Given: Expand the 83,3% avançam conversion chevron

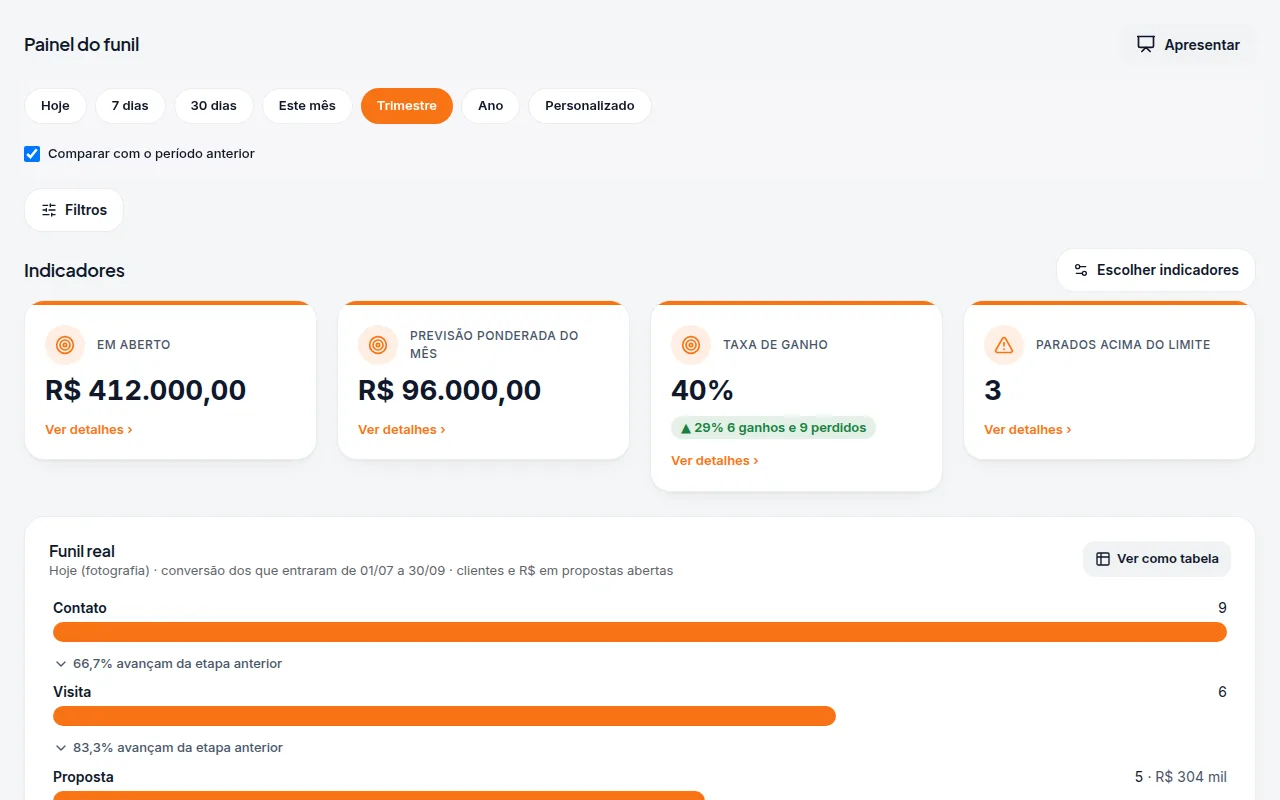Looking at the screenshot, I should click(61, 748).
